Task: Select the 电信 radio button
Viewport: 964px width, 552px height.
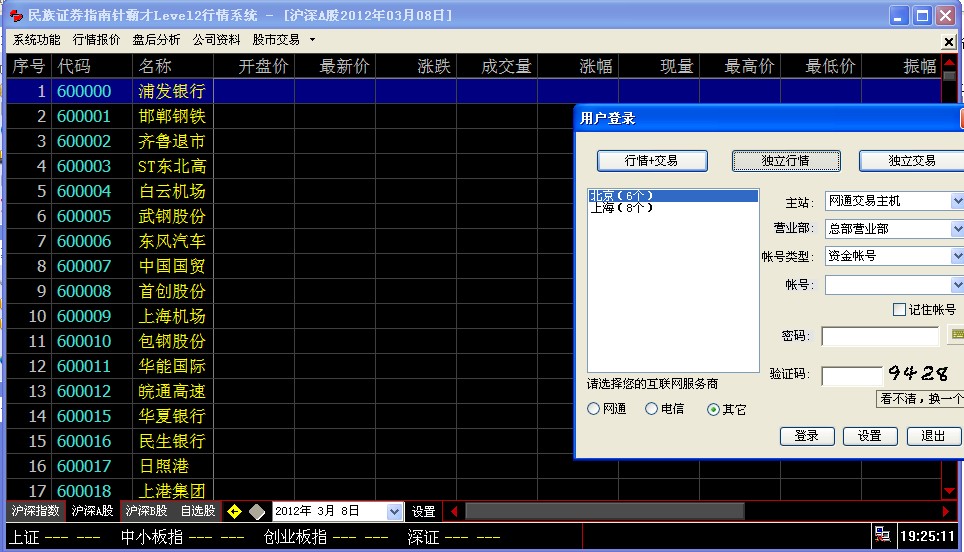Action: click(x=651, y=409)
